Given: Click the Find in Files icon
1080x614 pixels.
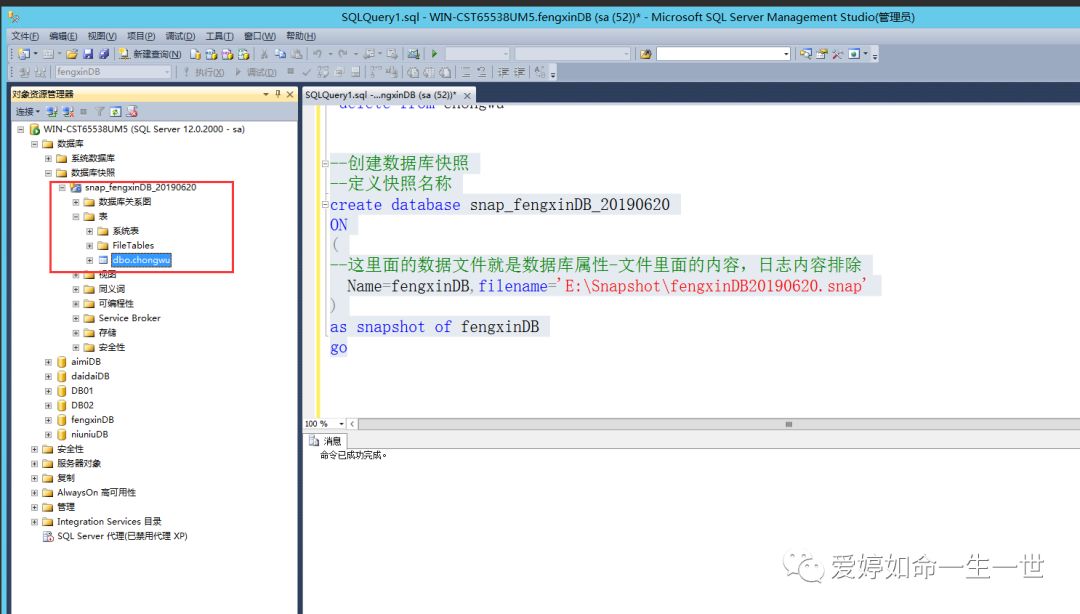Looking at the screenshot, I should pos(645,54).
